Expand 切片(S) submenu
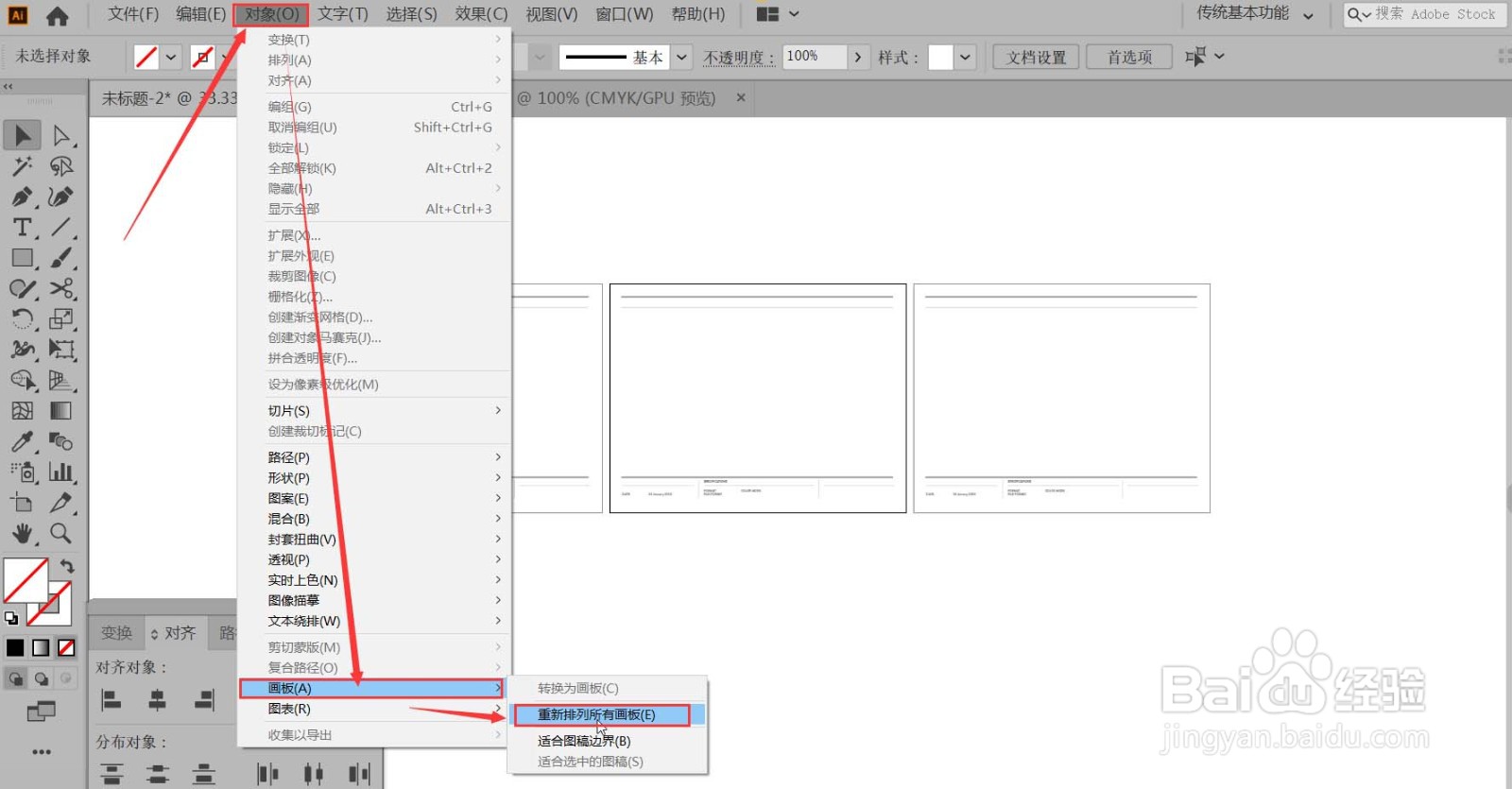 [384, 411]
